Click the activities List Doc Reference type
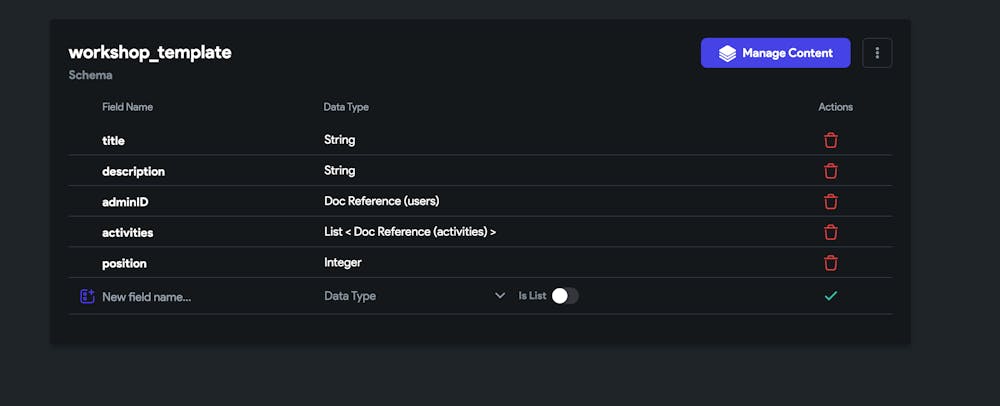Viewport: 1000px width, 406px height. point(410,232)
